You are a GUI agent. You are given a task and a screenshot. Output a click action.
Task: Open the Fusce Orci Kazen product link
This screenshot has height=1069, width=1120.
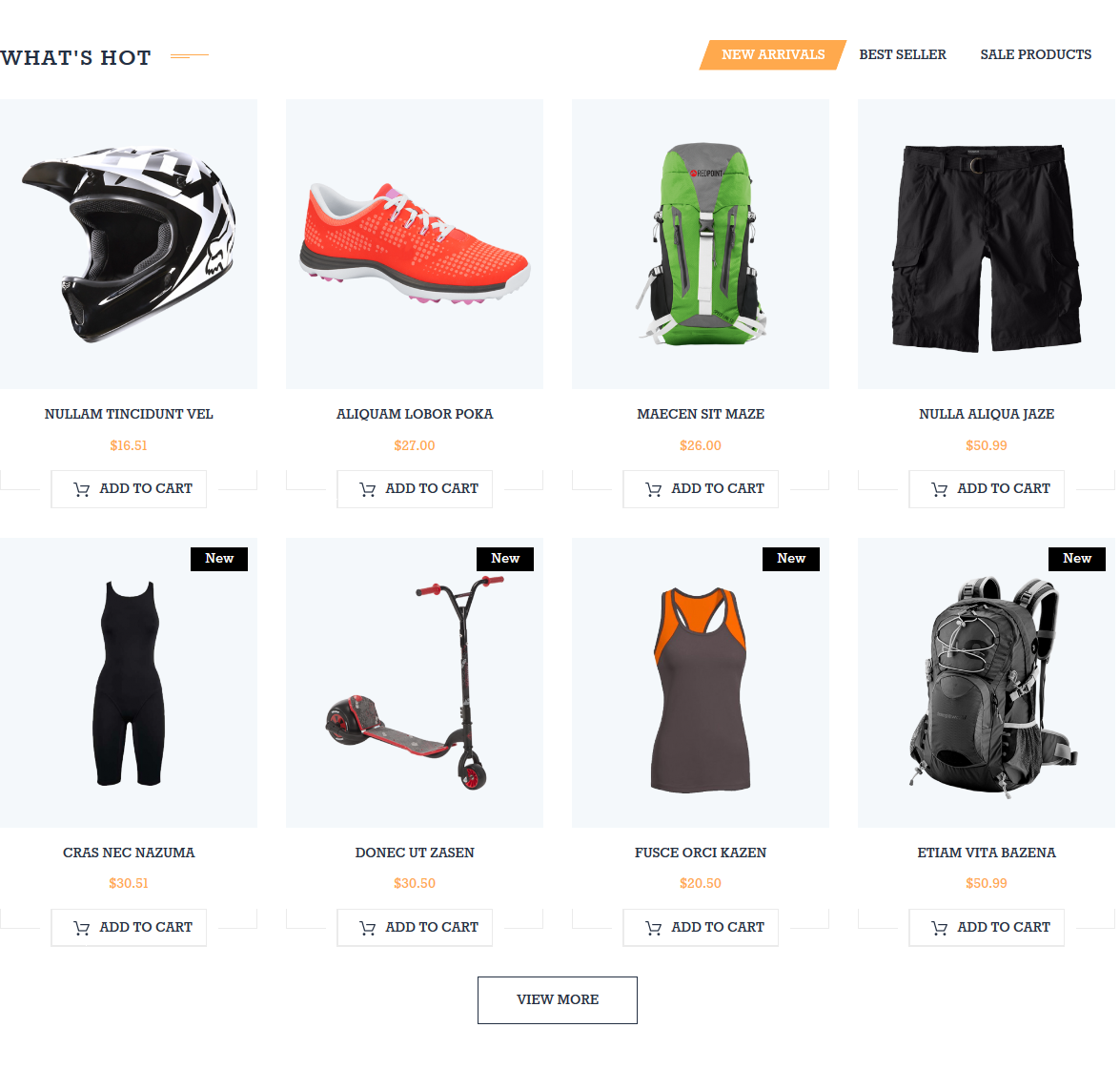tap(700, 853)
